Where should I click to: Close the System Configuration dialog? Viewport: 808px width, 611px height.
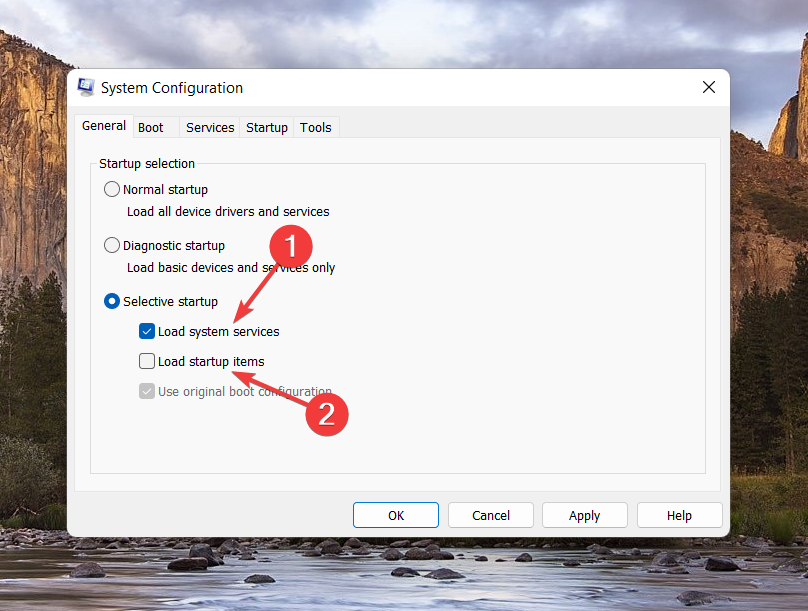[709, 88]
